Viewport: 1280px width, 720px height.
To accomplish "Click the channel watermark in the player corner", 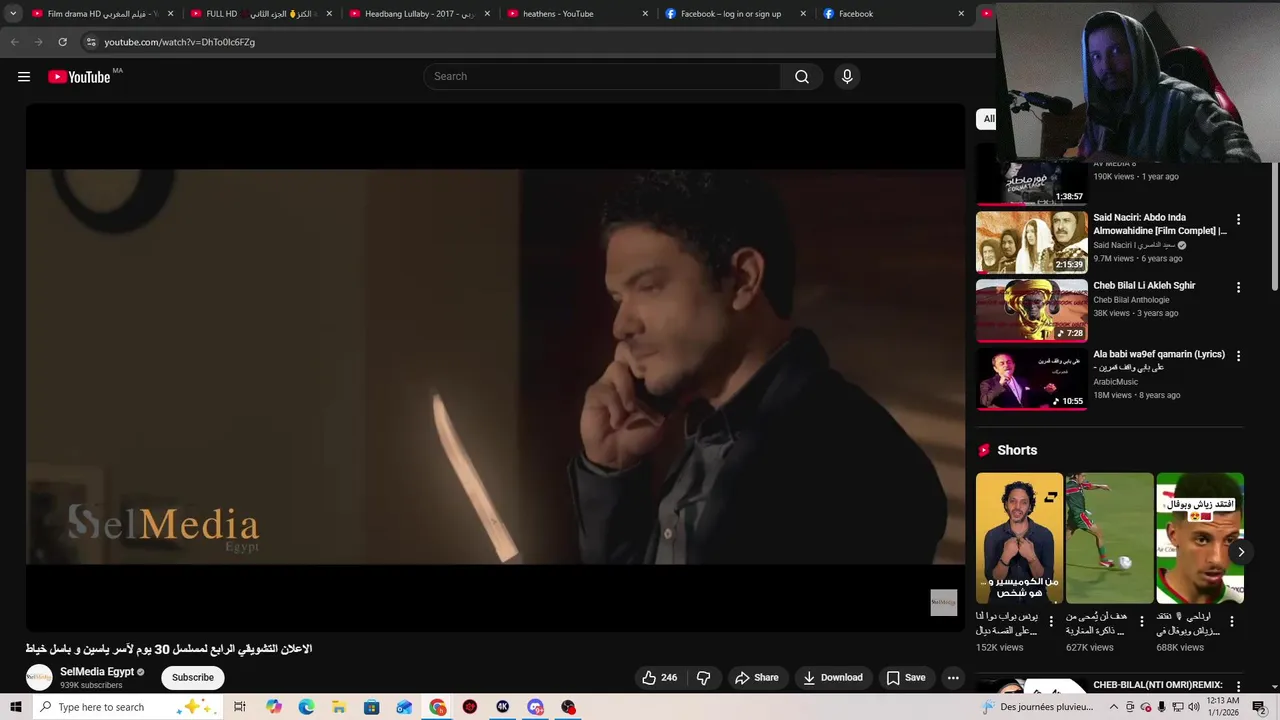I will tap(944, 602).
